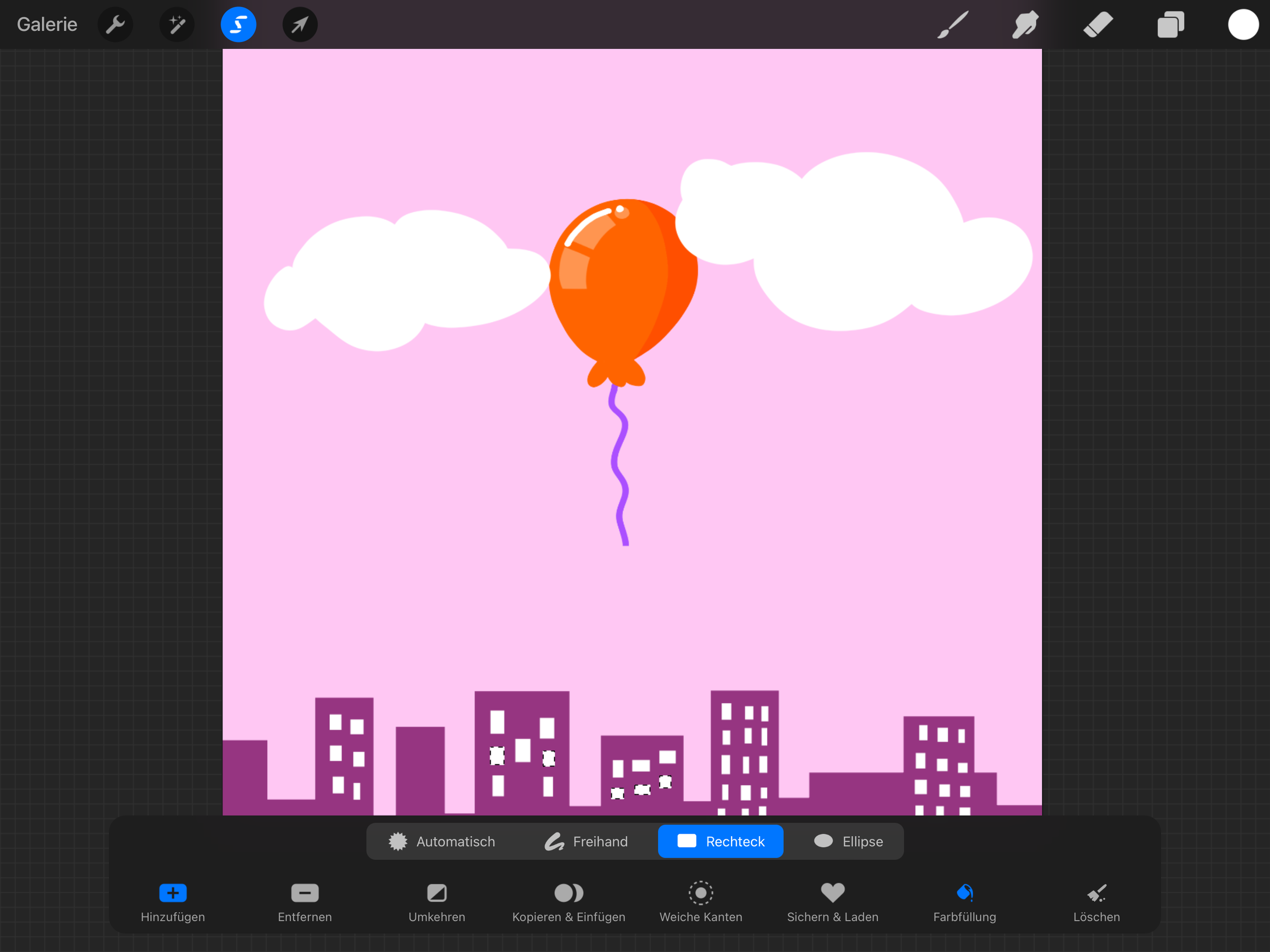Open the Adjustments magic wand tool
The image size is (1270, 952).
pos(177,24)
